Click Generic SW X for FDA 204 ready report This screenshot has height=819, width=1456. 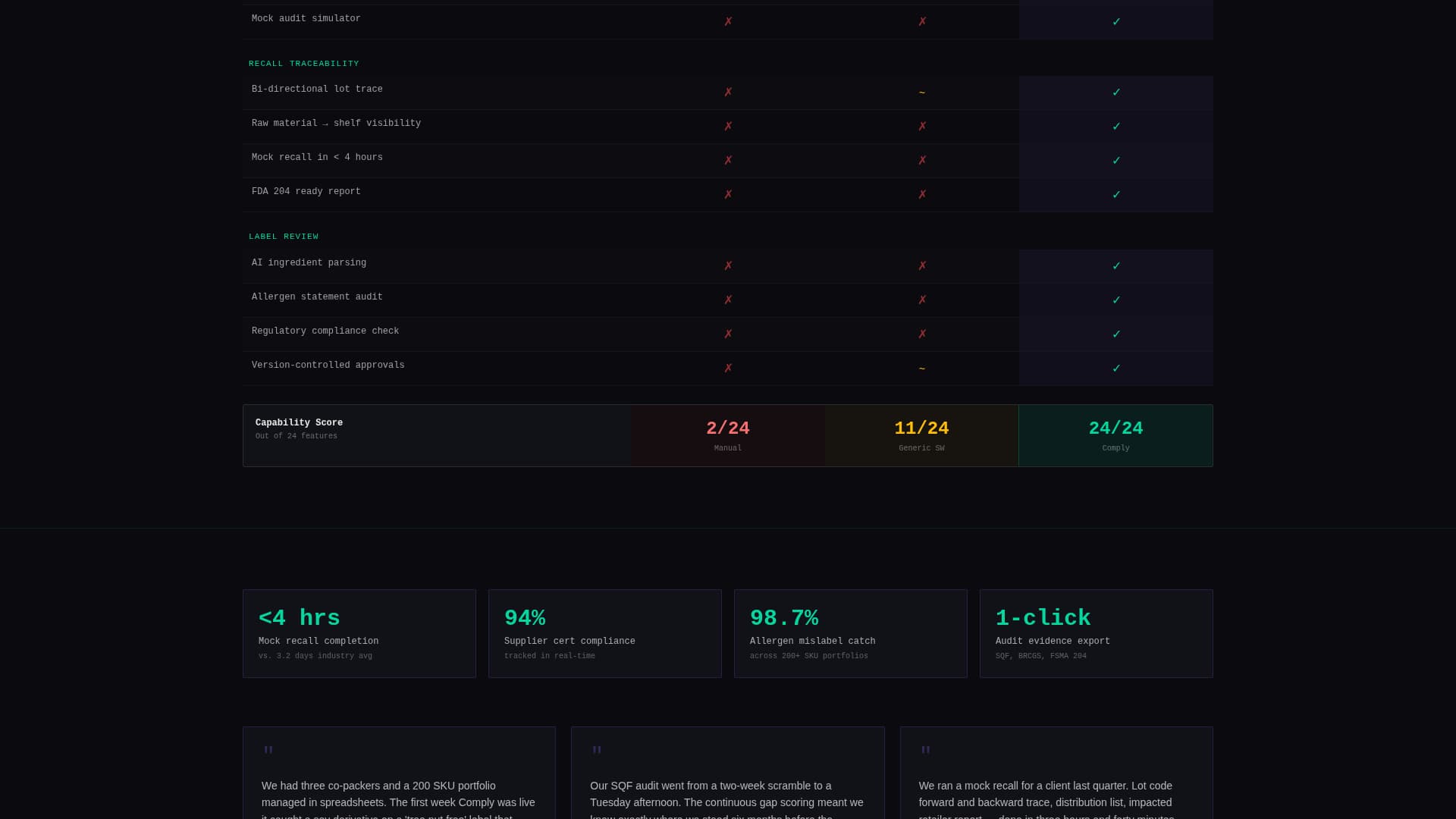(922, 195)
